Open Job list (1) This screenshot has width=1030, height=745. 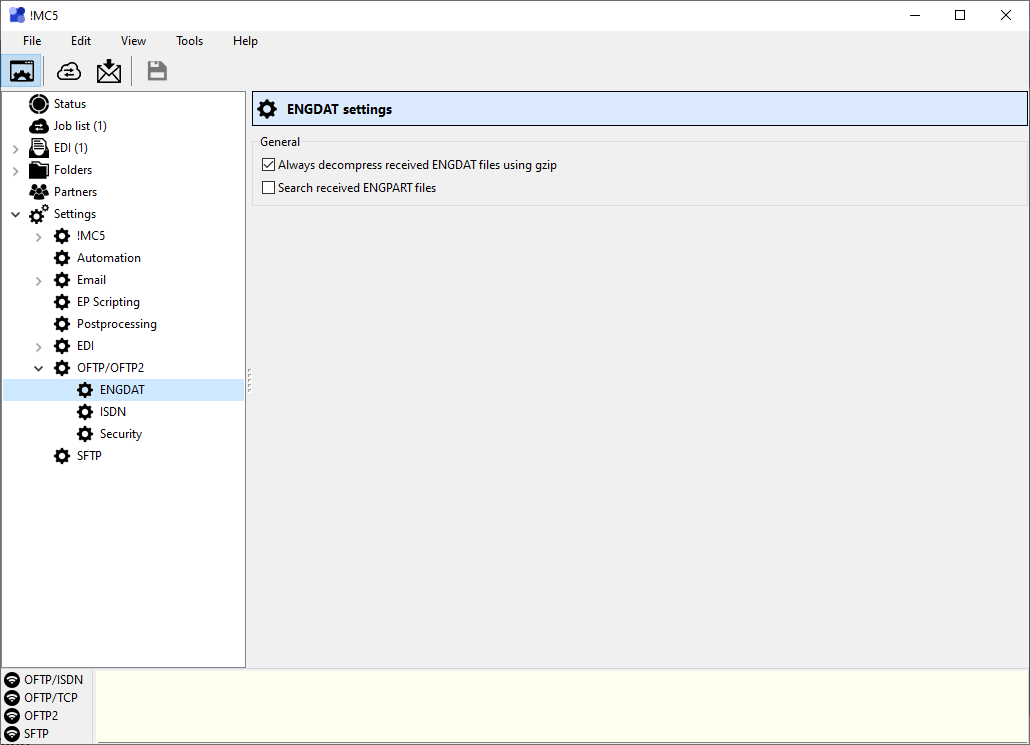tap(80, 125)
